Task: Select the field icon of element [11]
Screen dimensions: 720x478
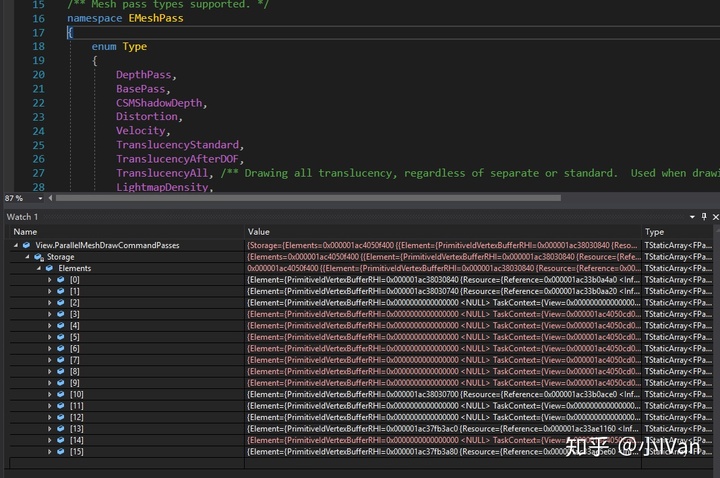Action: click(61, 406)
